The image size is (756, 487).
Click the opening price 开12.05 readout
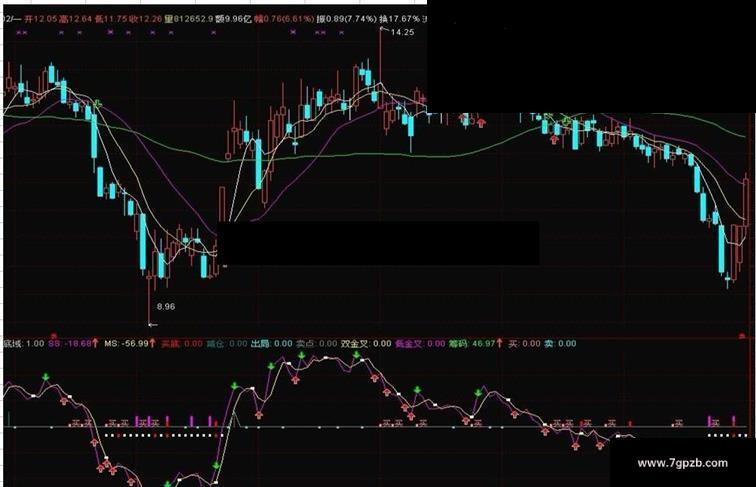(x=41, y=19)
